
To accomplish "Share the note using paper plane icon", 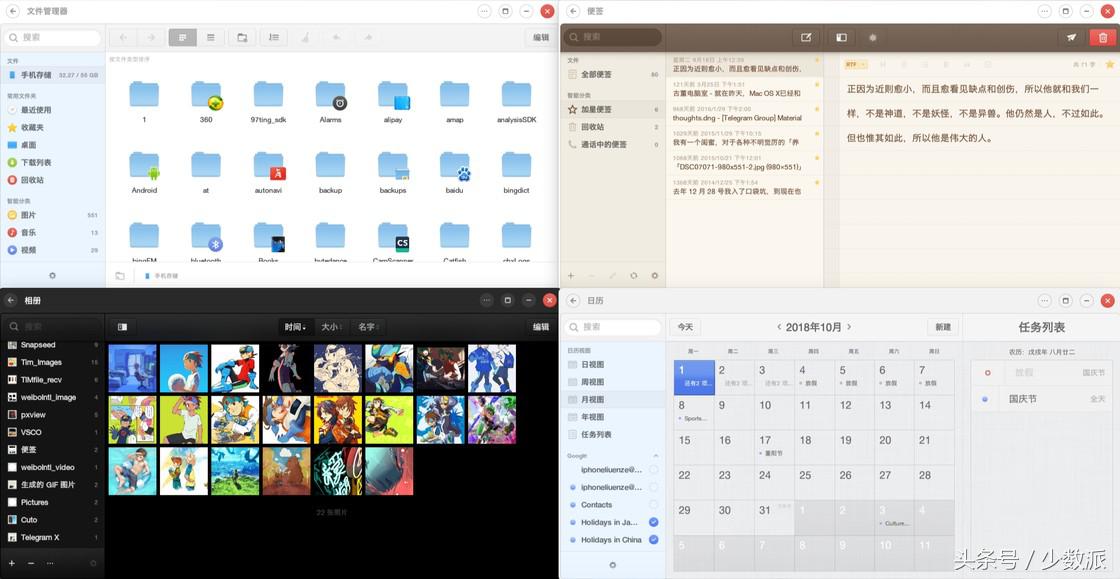I will 1071,38.
